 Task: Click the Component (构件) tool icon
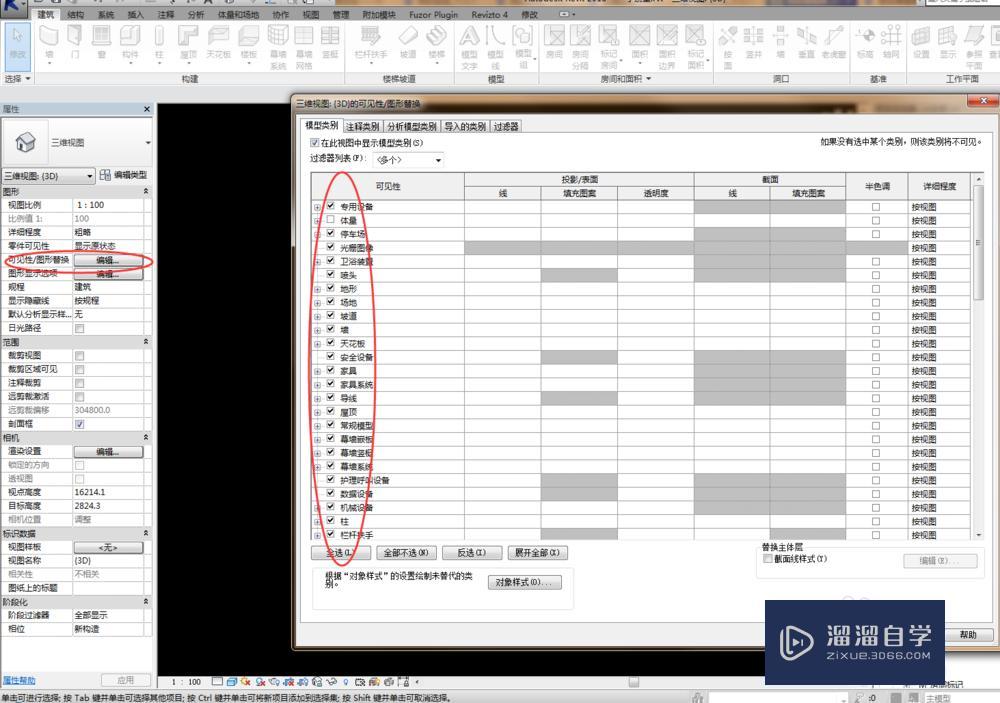click(130, 41)
